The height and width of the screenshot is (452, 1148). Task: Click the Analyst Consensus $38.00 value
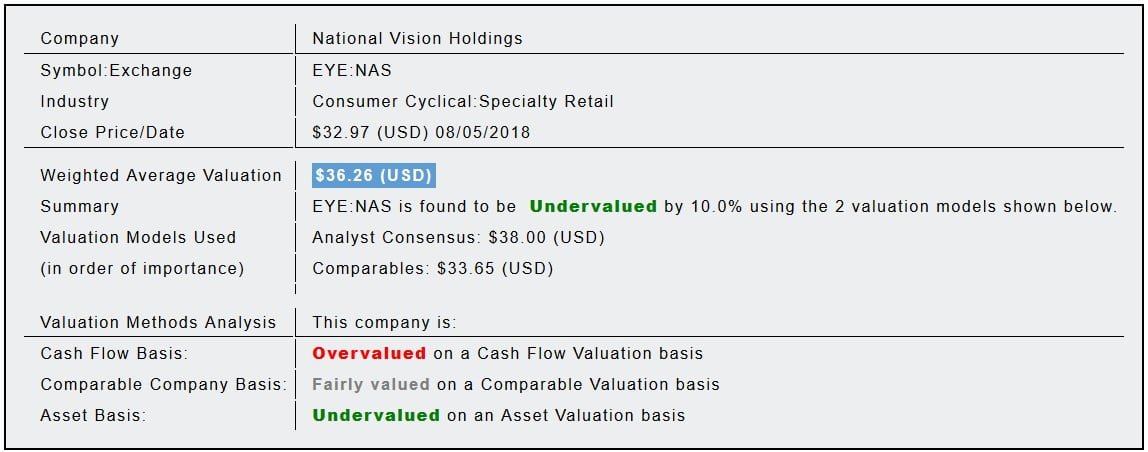pyautogui.click(x=458, y=237)
